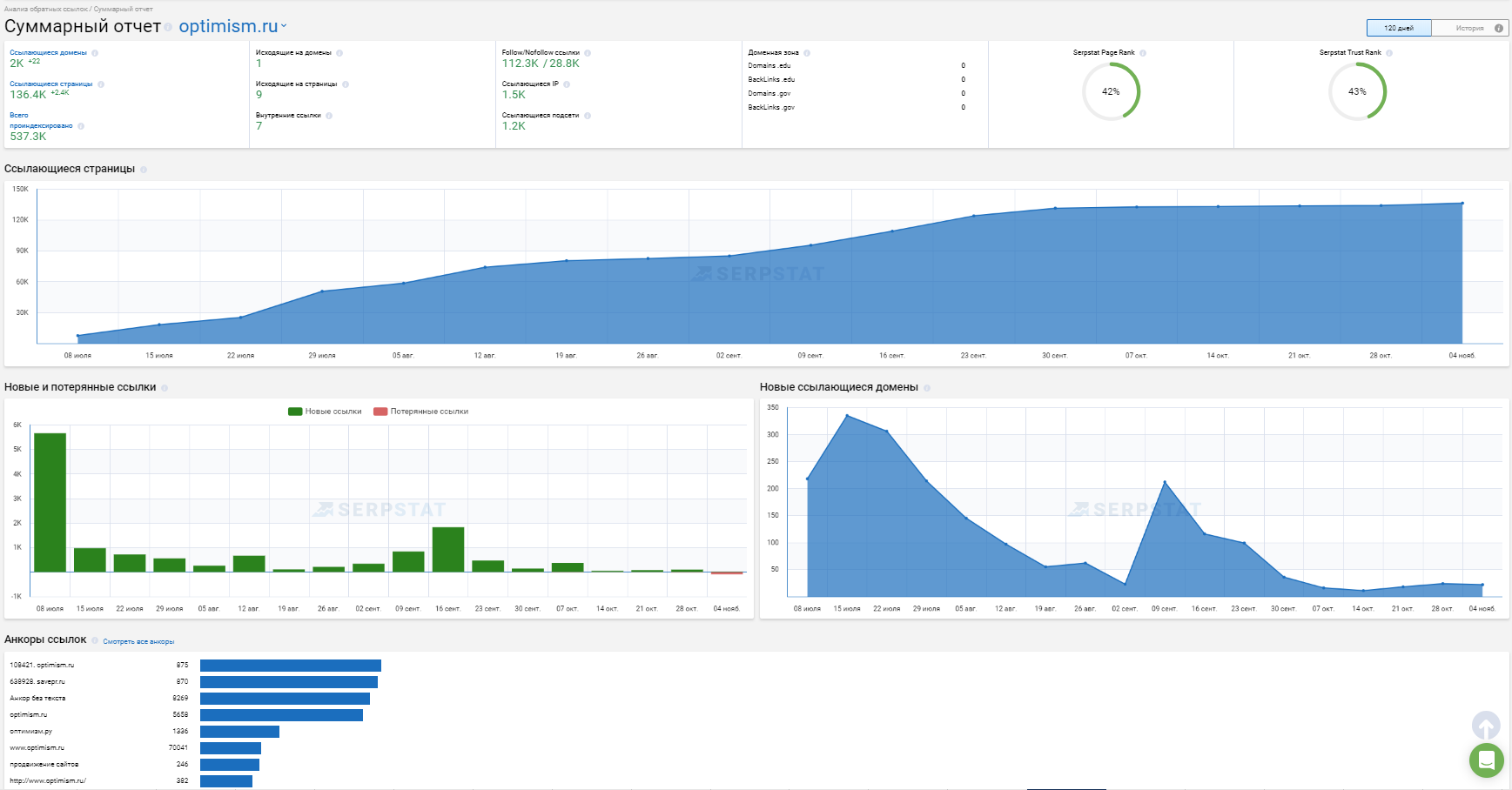This screenshot has height=790, width=1512.
Task: Open info tooltip for Внутренние ссылки
Action: tap(329, 116)
